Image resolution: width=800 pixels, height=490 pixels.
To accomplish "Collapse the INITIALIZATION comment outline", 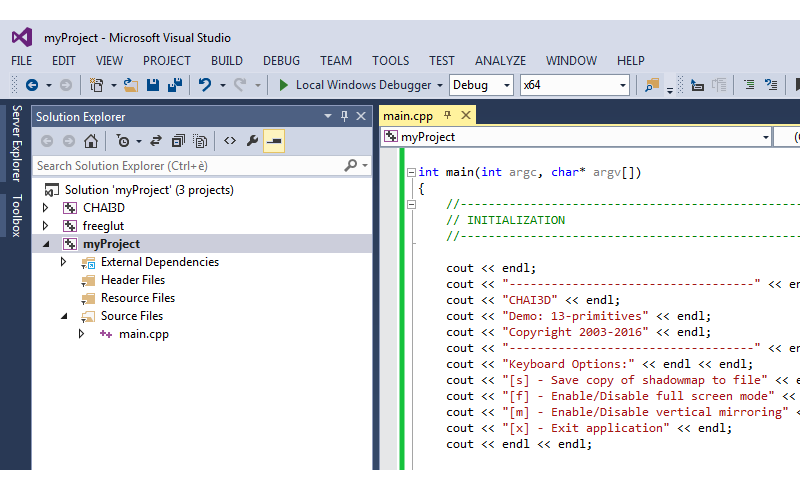I will click(x=411, y=205).
